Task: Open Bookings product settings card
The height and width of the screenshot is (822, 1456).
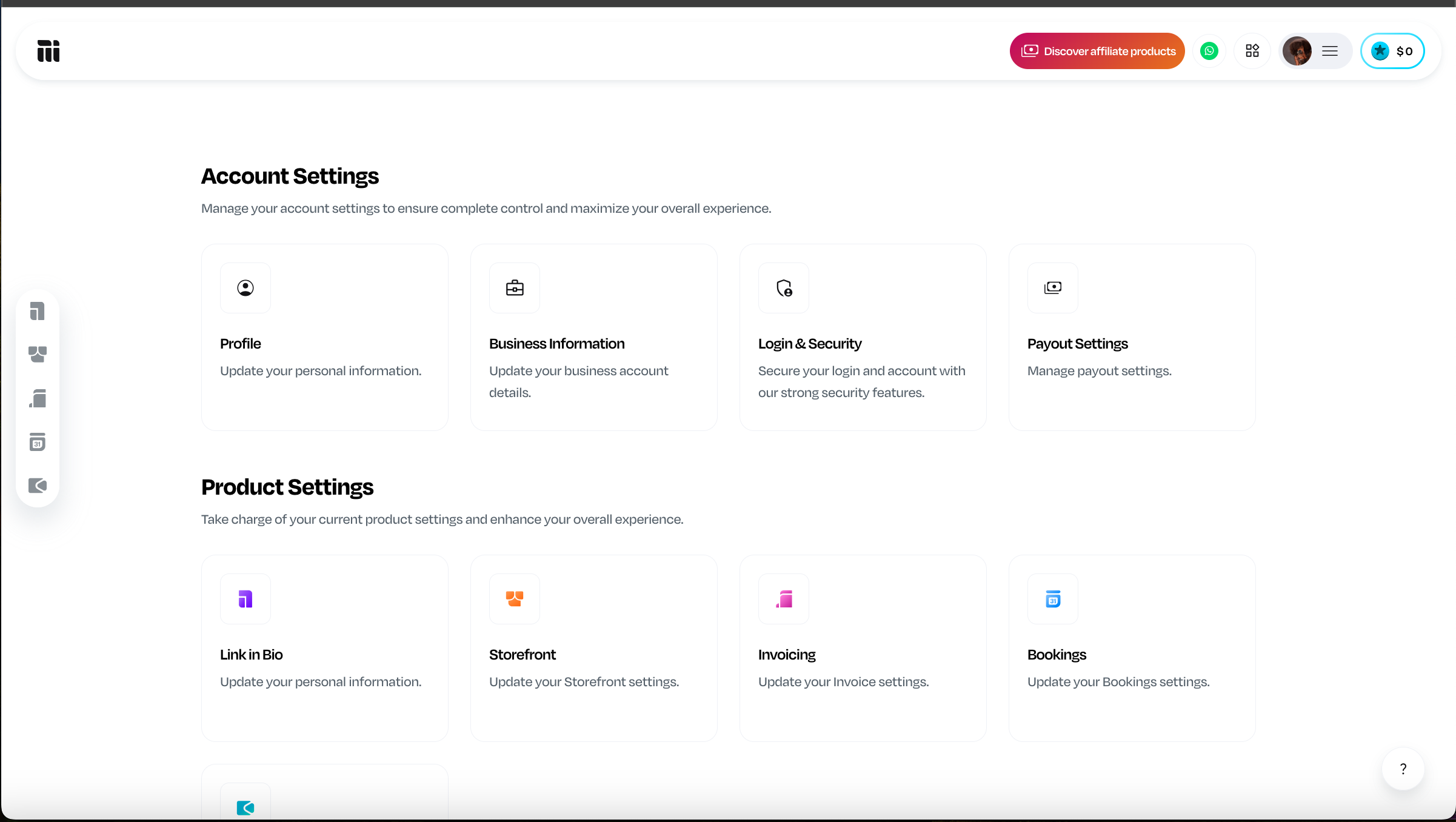Action: (1132, 649)
